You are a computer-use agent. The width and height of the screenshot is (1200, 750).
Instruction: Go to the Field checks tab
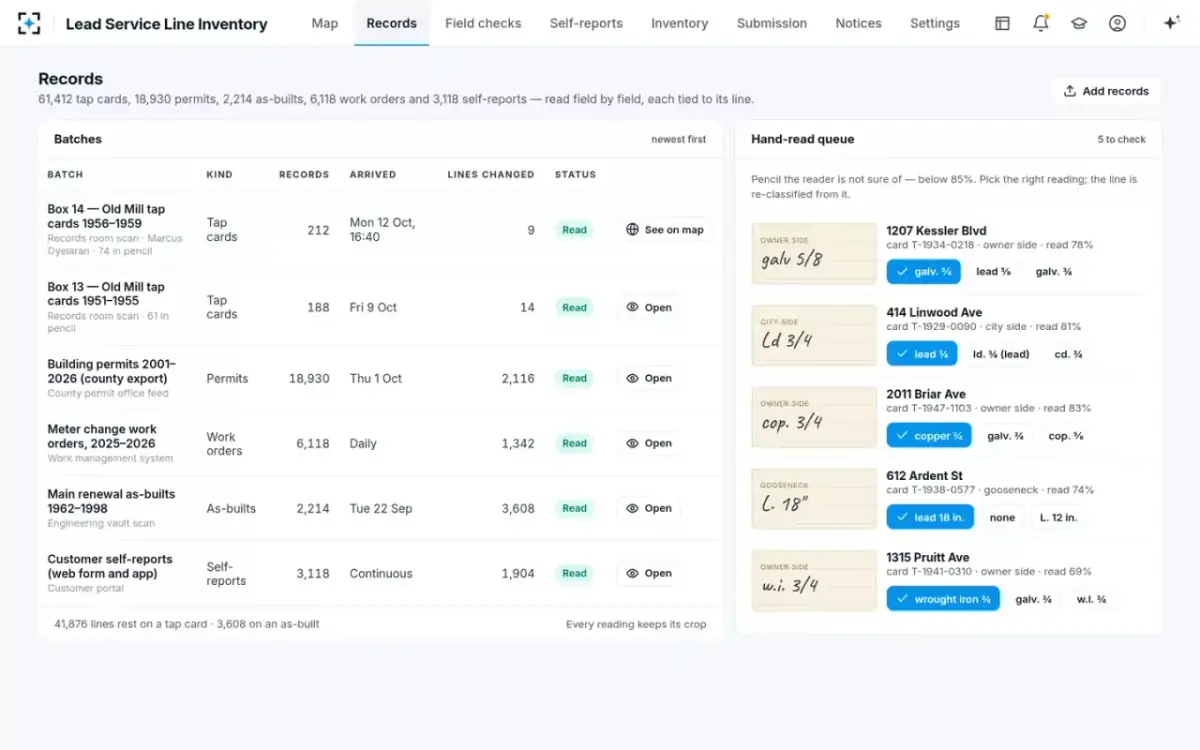pyautogui.click(x=483, y=23)
